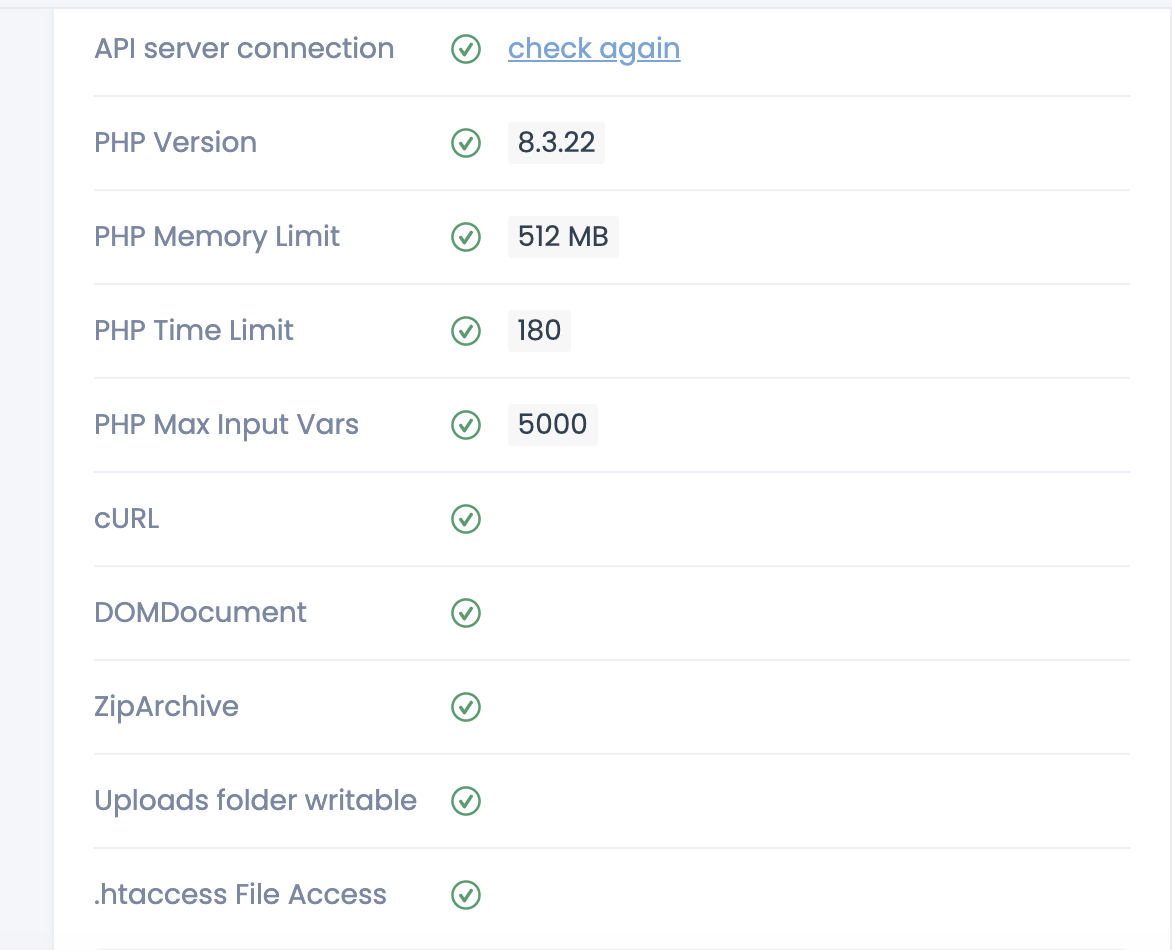Viewport: 1172px width, 950px height.
Task: Click the PHP Time Limit checkmark icon
Action: (x=466, y=331)
